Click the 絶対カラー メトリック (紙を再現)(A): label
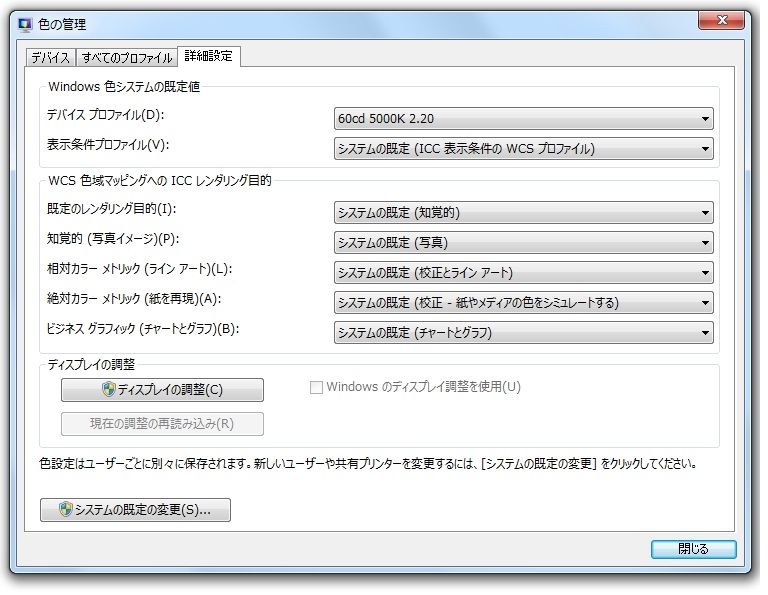 tap(134, 299)
